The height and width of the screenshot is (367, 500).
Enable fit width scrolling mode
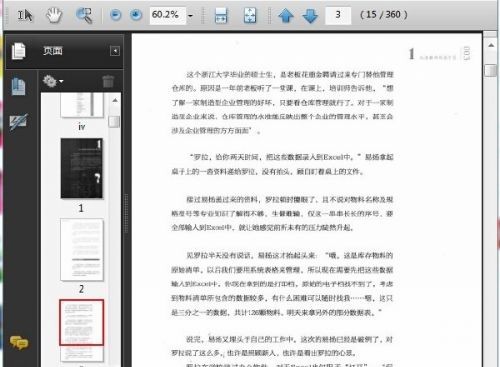pyautogui.click(x=221, y=15)
